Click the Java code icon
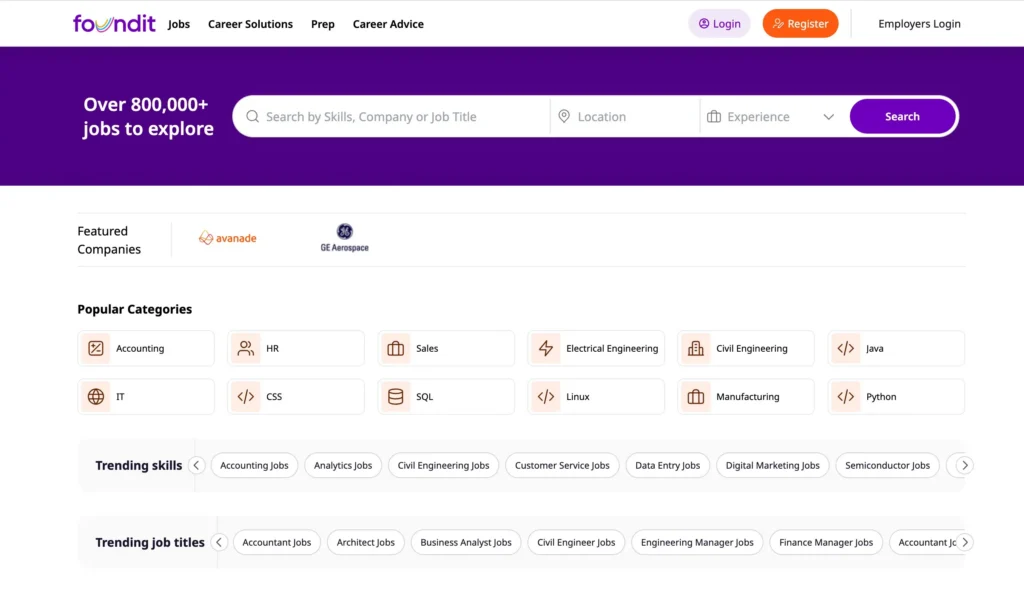1024x603 pixels. (846, 348)
